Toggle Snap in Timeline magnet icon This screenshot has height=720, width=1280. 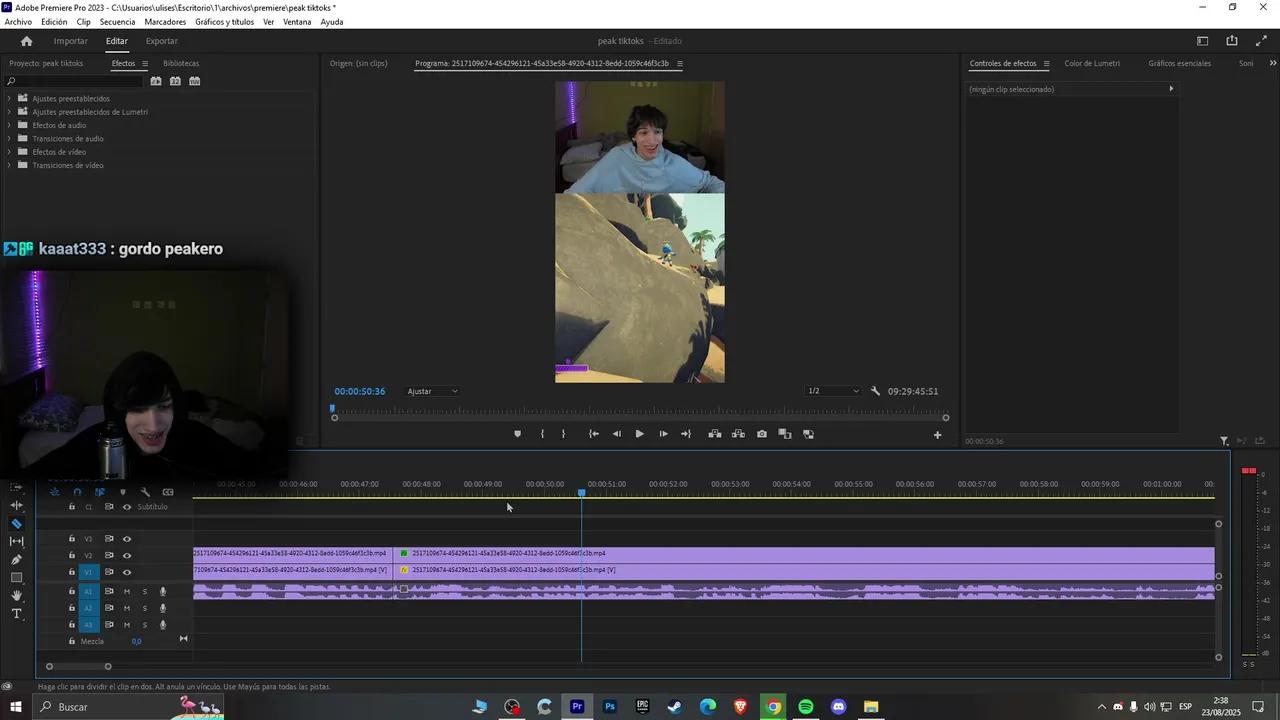tap(77, 492)
